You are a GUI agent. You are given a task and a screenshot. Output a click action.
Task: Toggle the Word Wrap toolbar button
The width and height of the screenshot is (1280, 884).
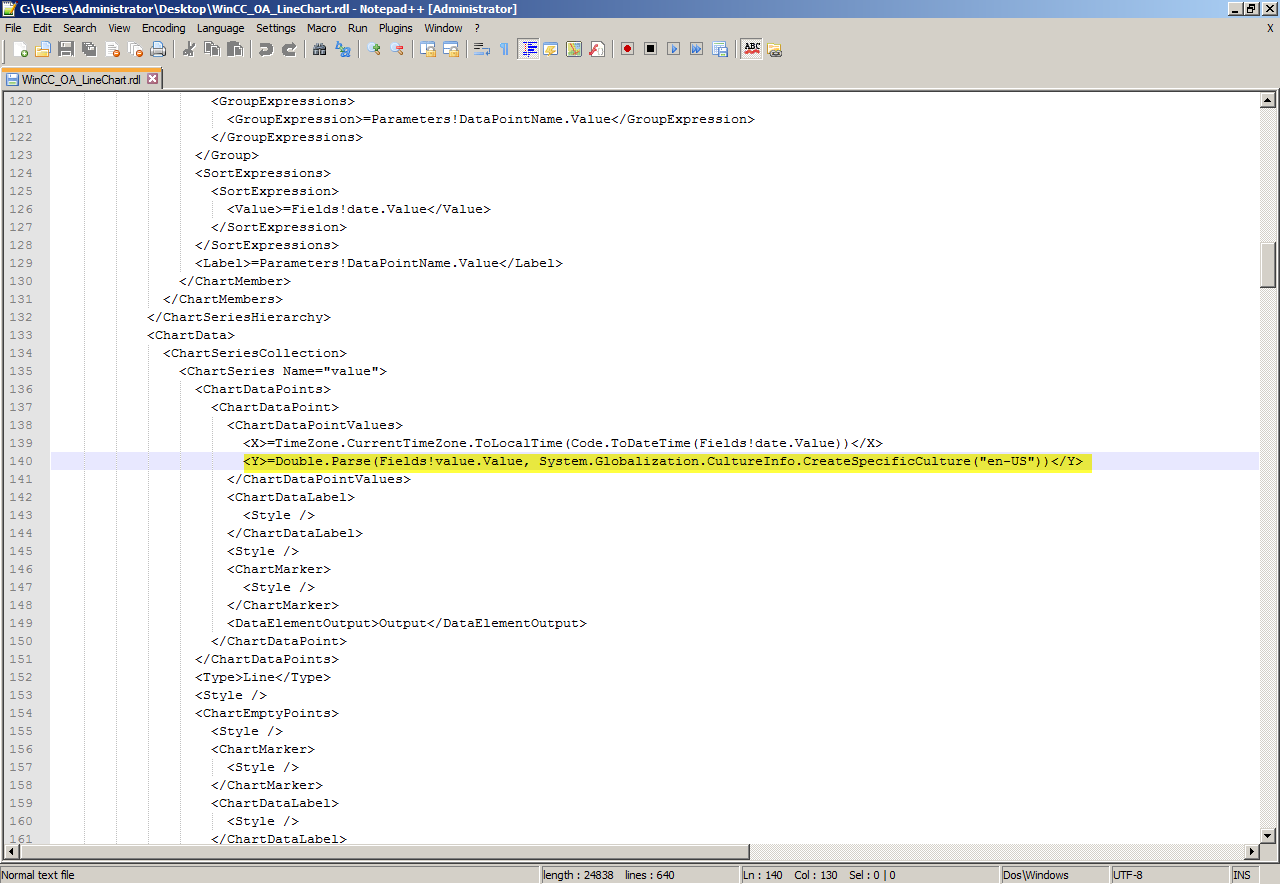[481, 49]
